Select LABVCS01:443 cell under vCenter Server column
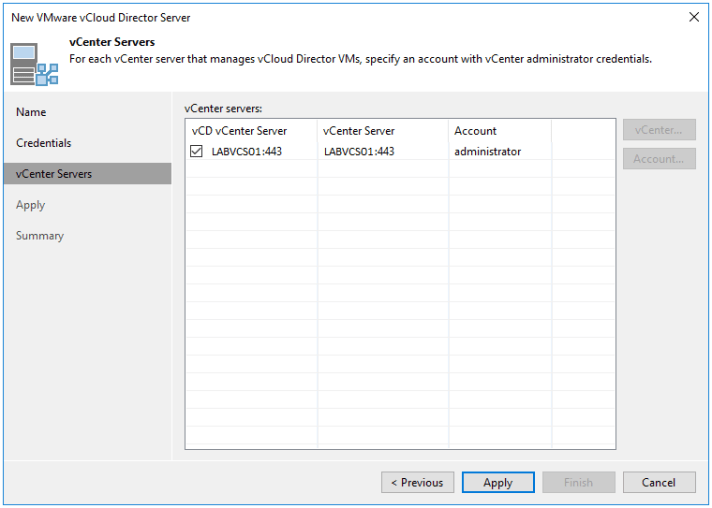Screen dimensions: 712x508 [x=359, y=152]
